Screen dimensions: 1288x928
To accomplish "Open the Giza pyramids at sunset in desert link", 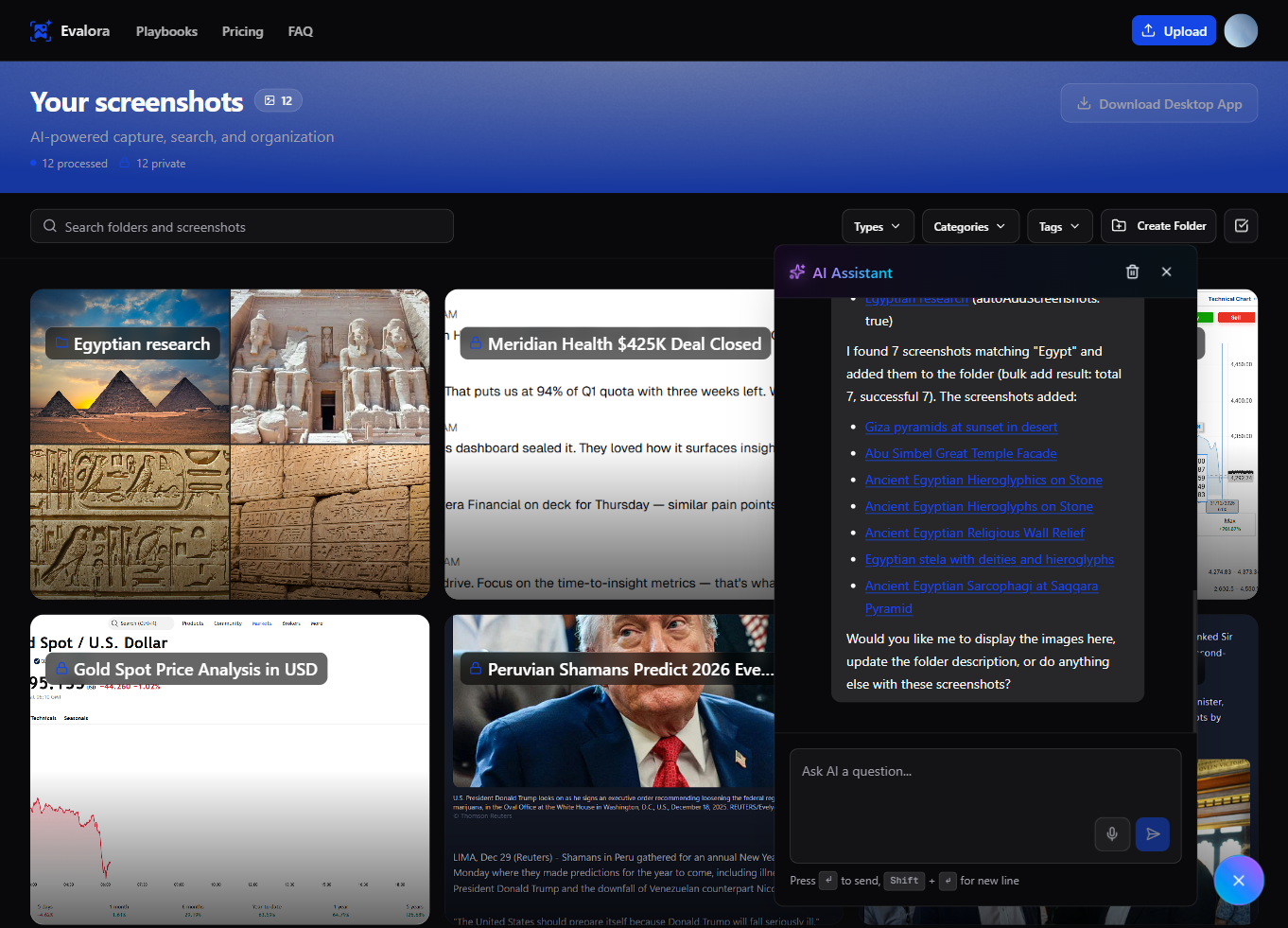I will [x=961, y=427].
